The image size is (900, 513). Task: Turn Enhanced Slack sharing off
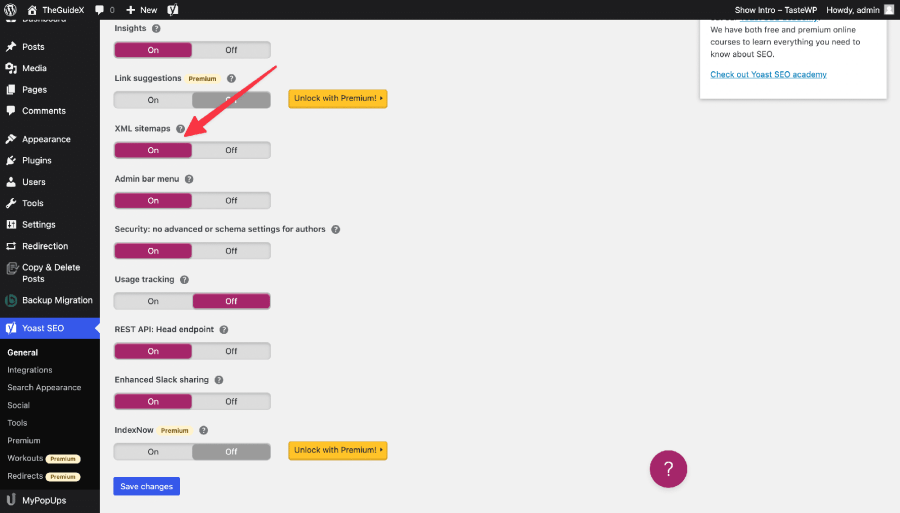(x=231, y=401)
